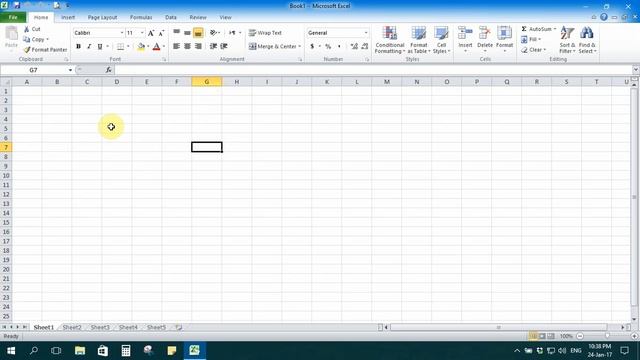Viewport: 640px width, 360px height.
Task: Click the Insert Worksheet tab icon
Action: point(179,327)
